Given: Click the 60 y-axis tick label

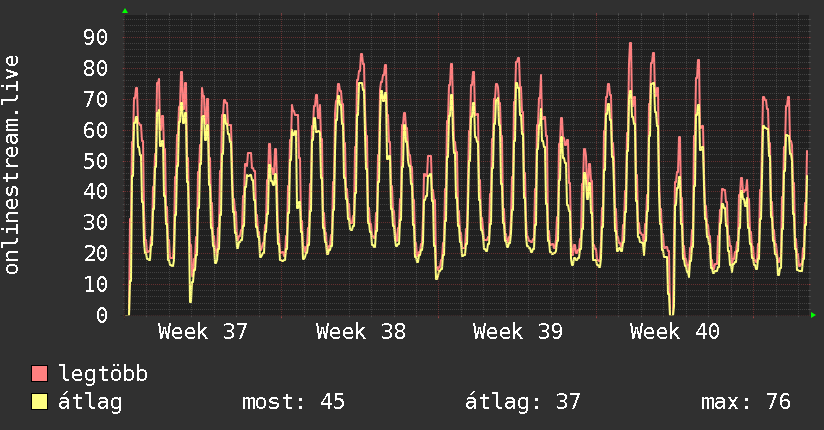Looking at the screenshot, I should click(x=96, y=130).
